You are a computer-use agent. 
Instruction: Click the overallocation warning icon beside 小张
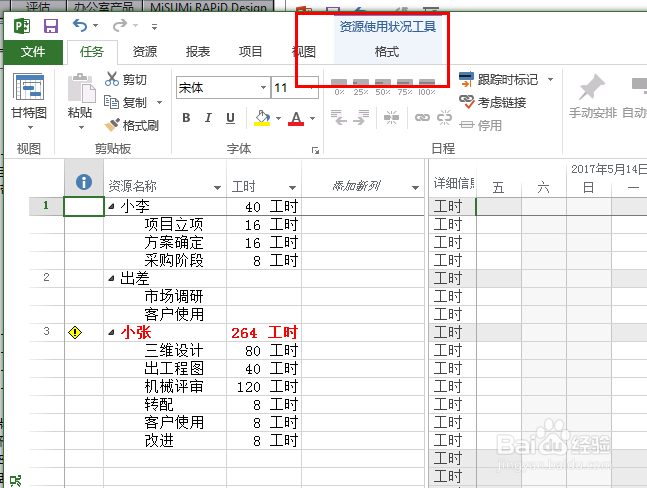point(75,332)
